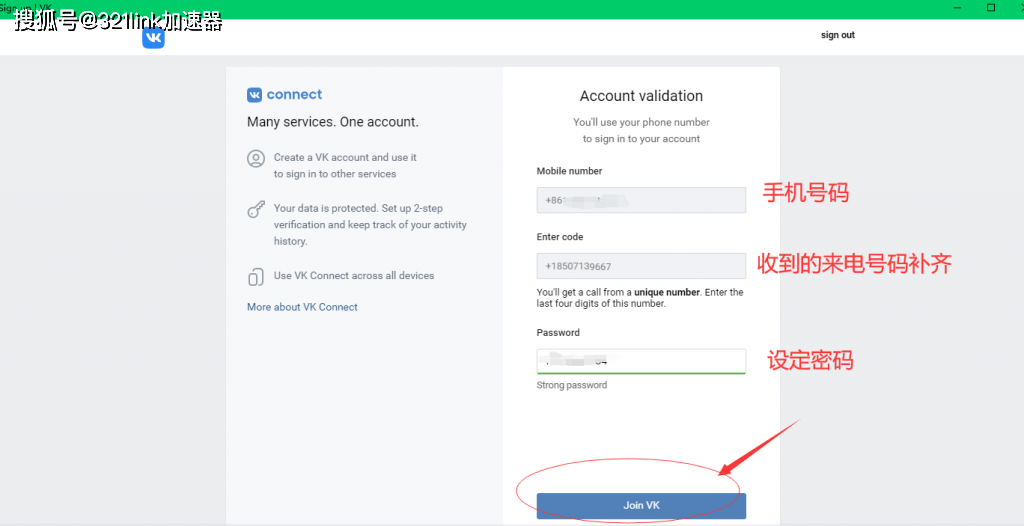Click the VK Connect logo
This screenshot has width=1024, height=526.
[x=285, y=95]
